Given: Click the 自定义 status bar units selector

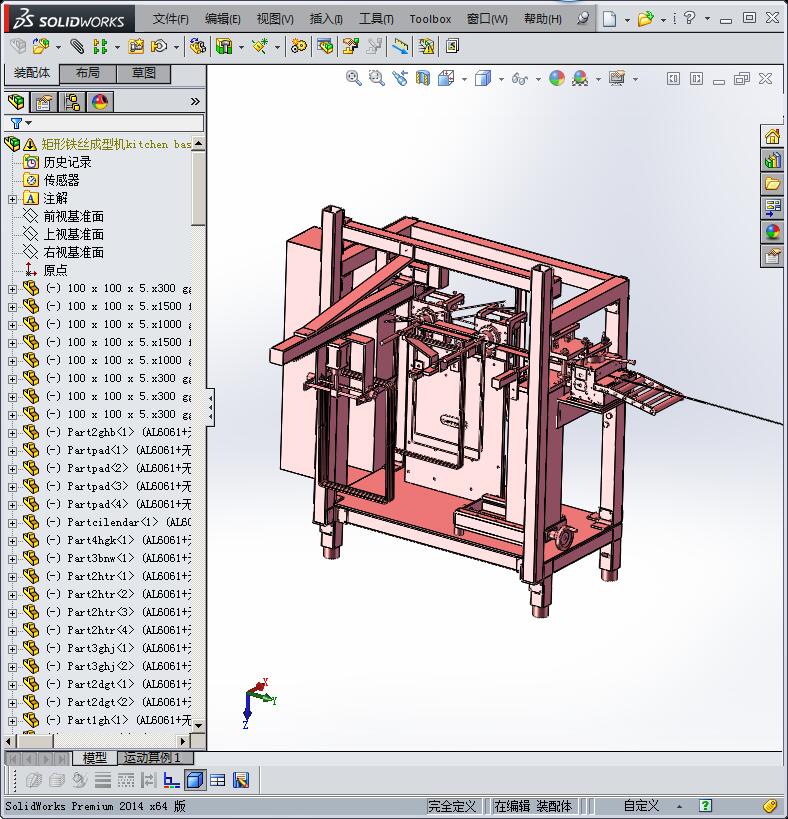Looking at the screenshot, I should pyautogui.click(x=641, y=806).
